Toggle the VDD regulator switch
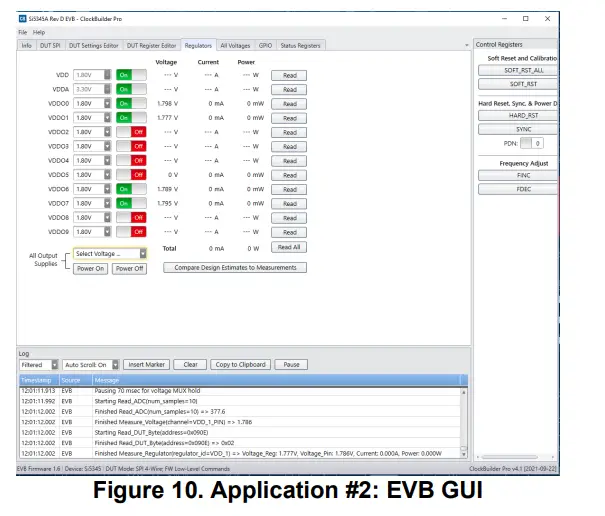 [131, 75]
